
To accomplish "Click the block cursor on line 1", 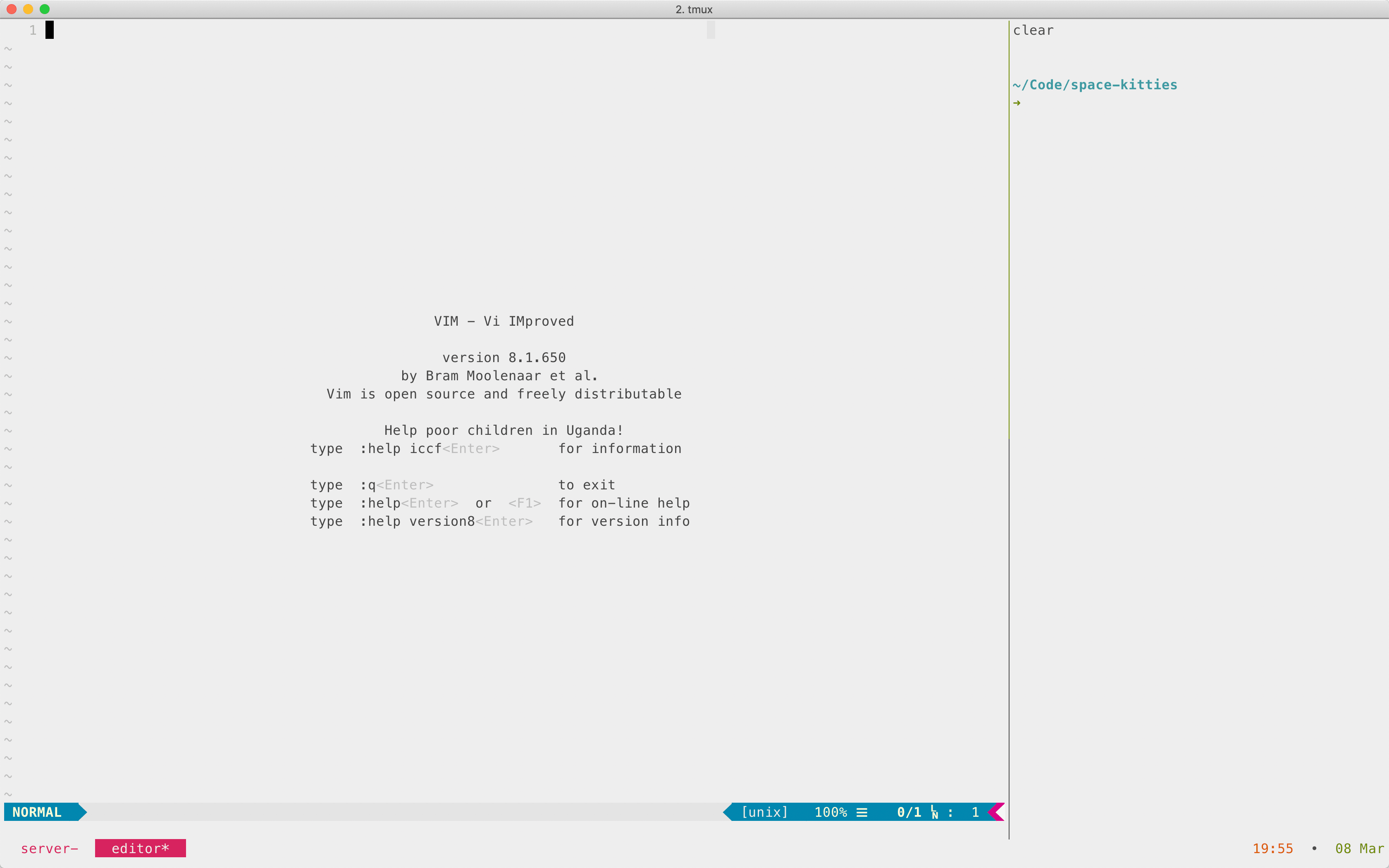I will point(50,30).
